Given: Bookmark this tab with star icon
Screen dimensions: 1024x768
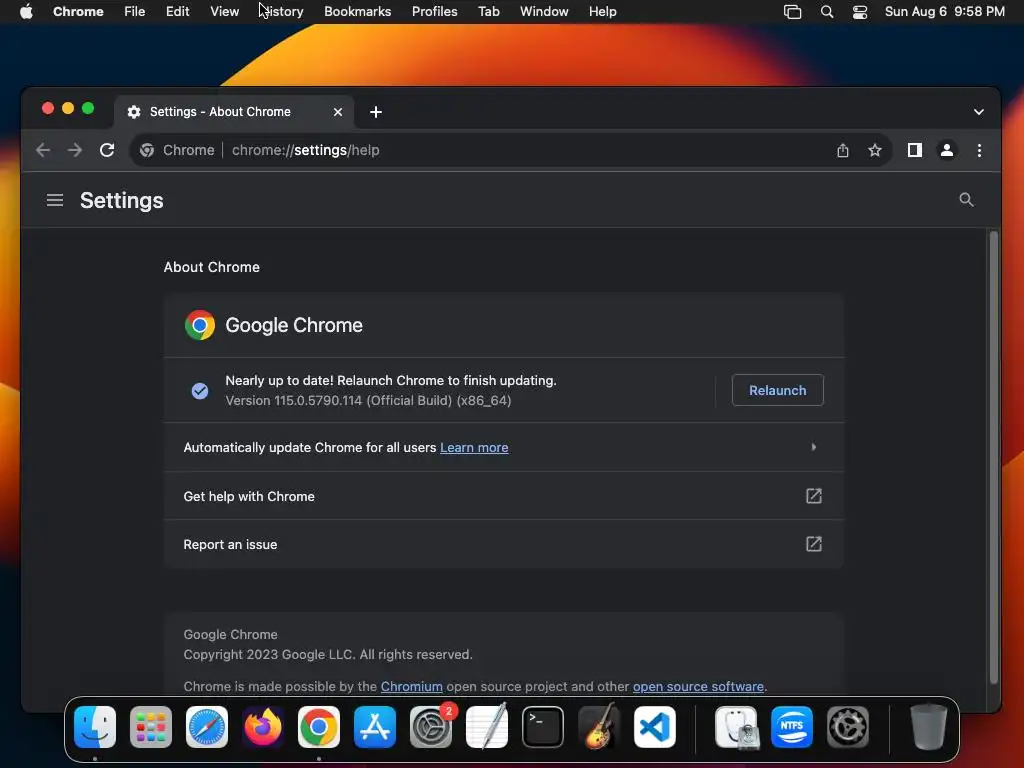Looking at the screenshot, I should coord(875,150).
